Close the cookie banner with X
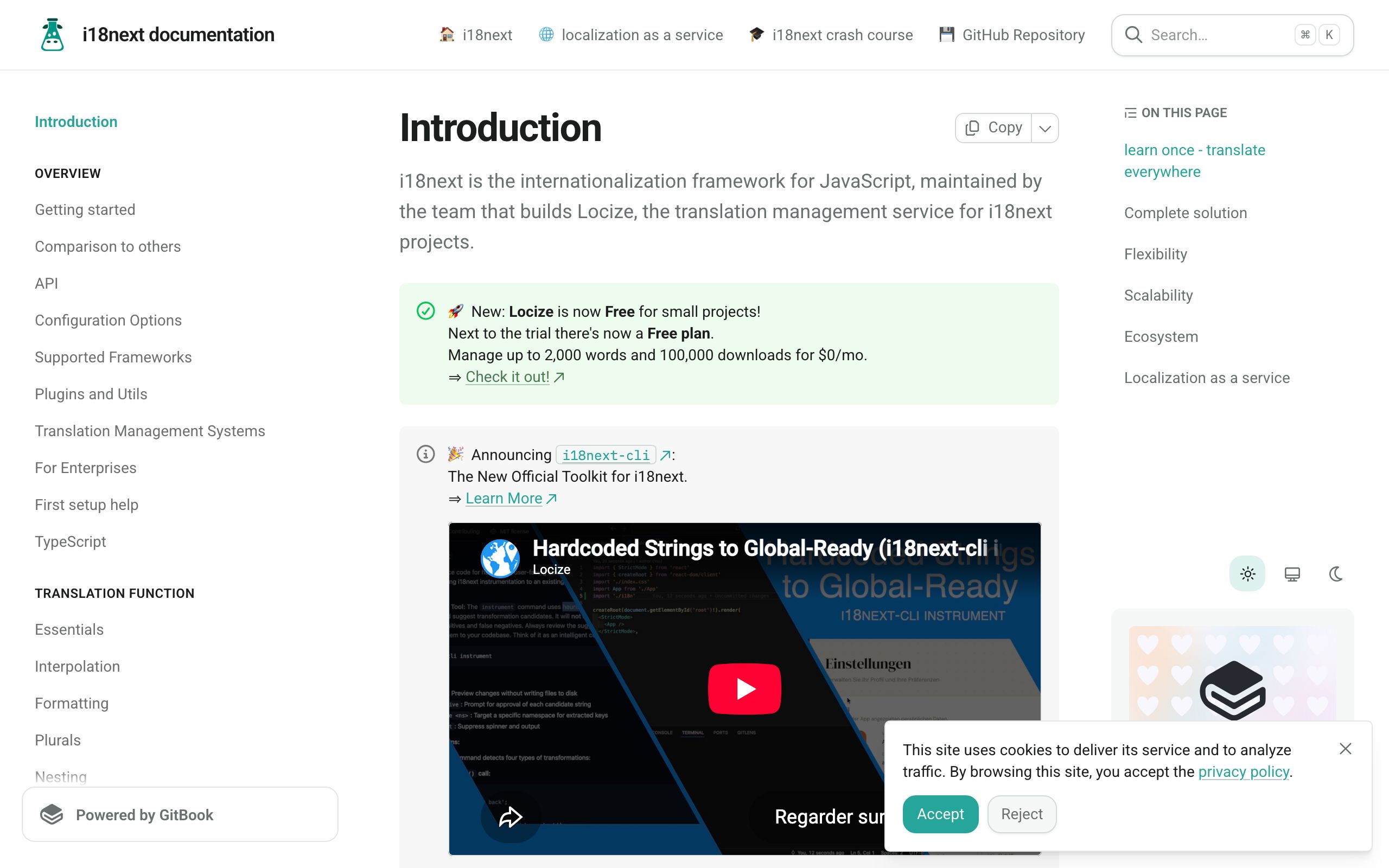Viewport: 1389px width, 868px height. [x=1346, y=749]
